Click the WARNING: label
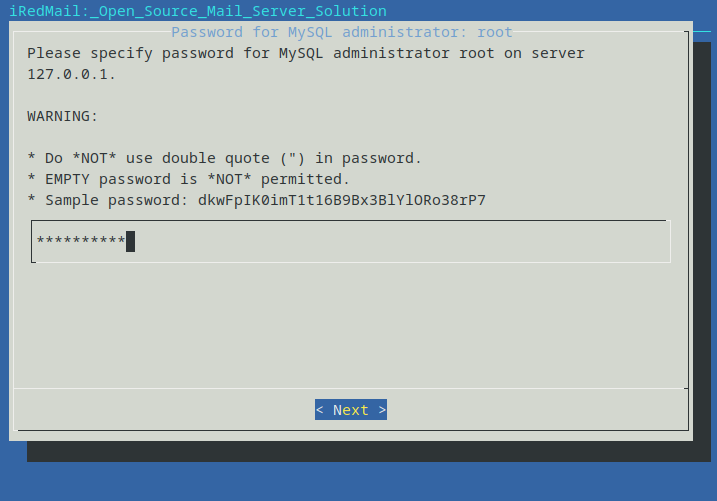The height and width of the screenshot is (501, 717). coord(63,116)
